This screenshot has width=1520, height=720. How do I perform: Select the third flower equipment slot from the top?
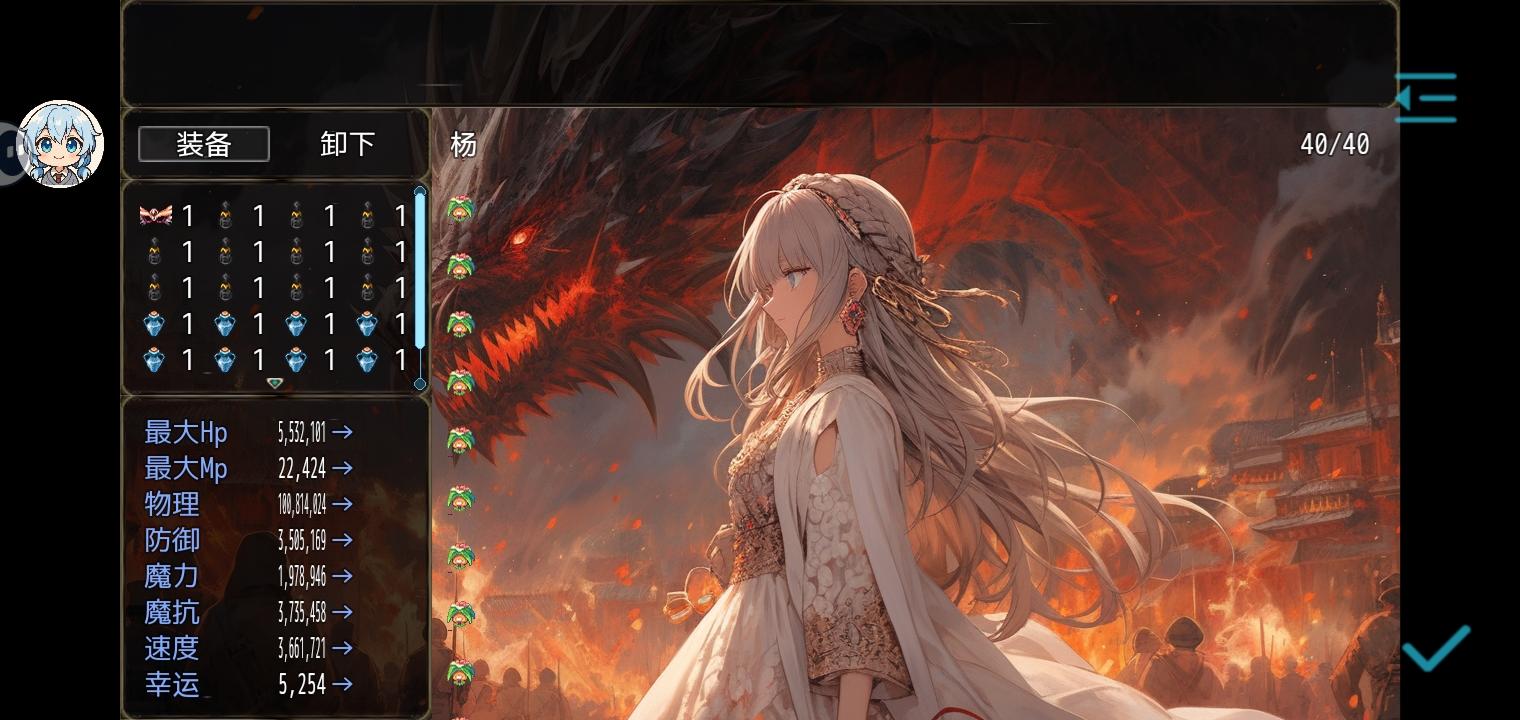pyautogui.click(x=460, y=325)
